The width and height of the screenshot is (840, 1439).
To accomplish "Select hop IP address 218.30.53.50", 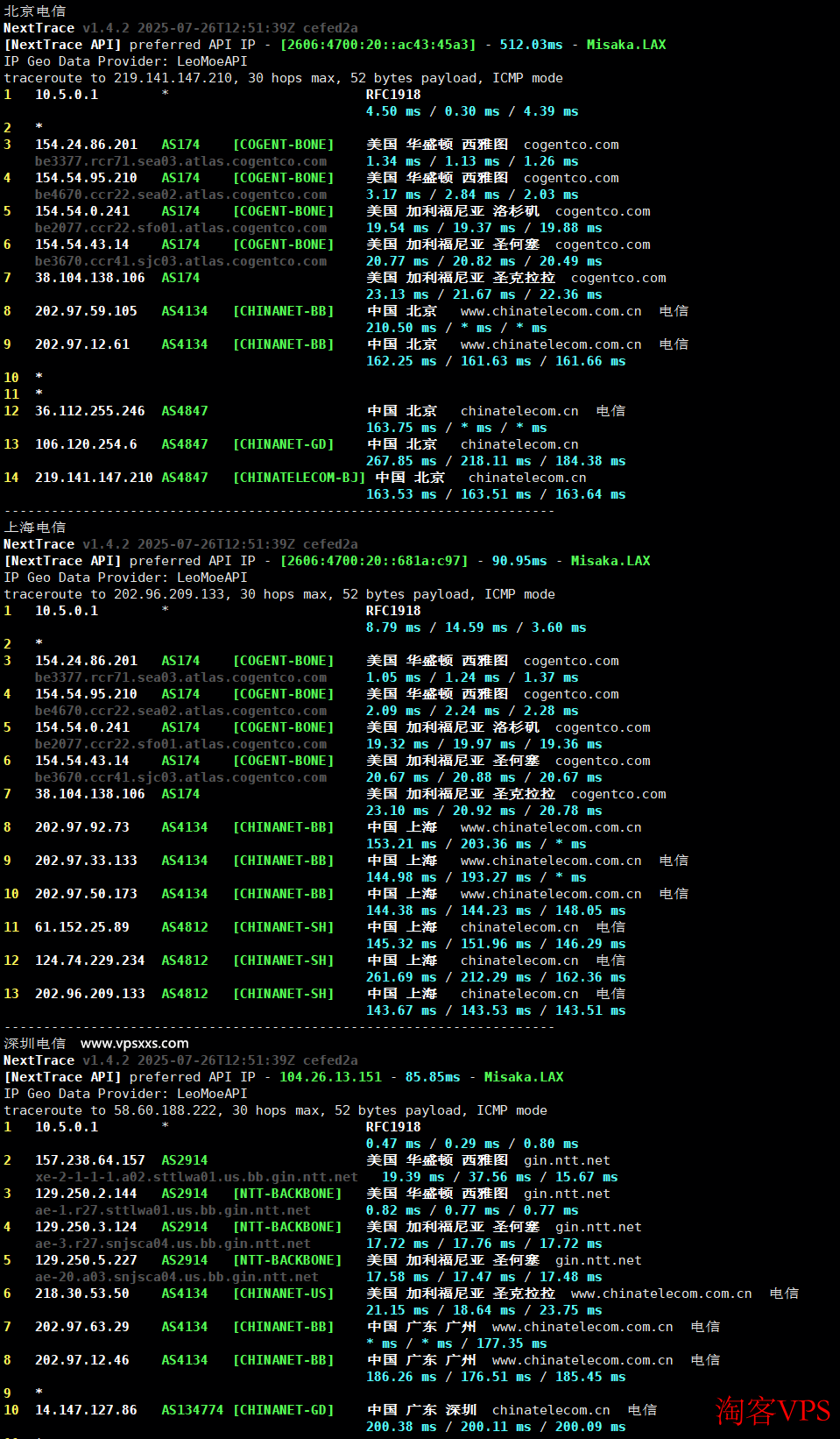I will [82, 1294].
